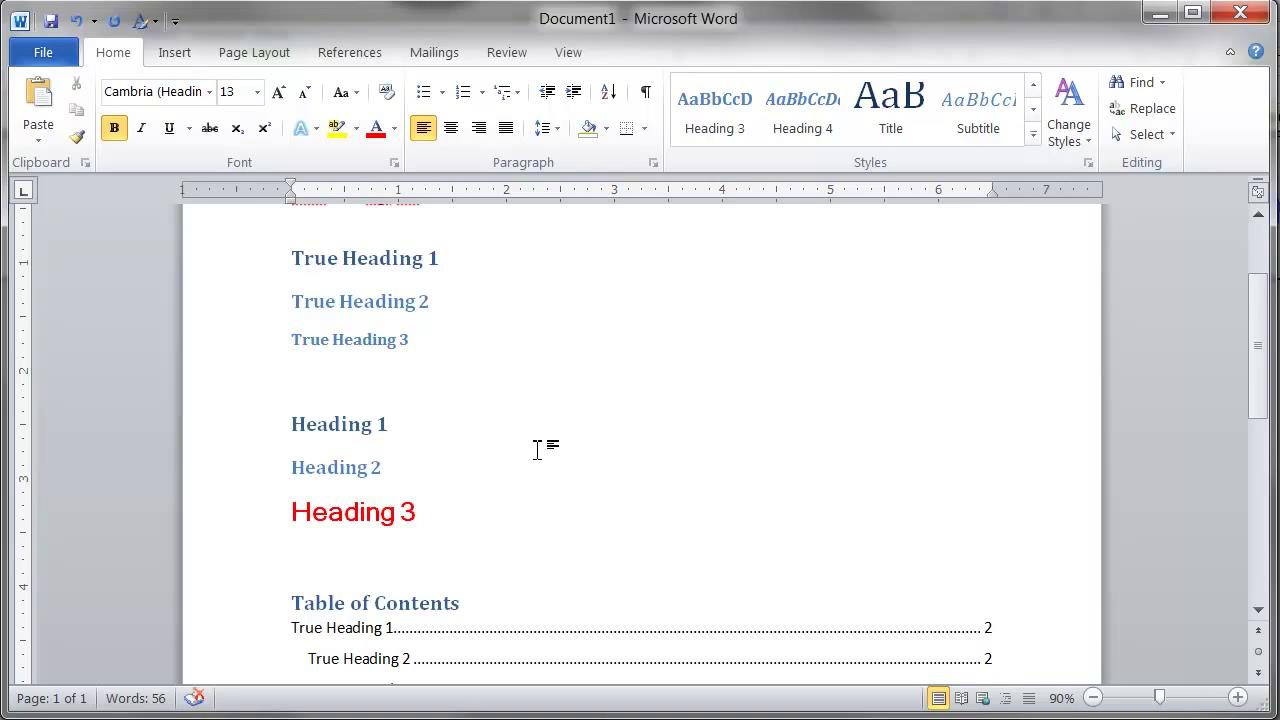Open Word Help question mark
This screenshot has height=720, width=1280.
1256,52
